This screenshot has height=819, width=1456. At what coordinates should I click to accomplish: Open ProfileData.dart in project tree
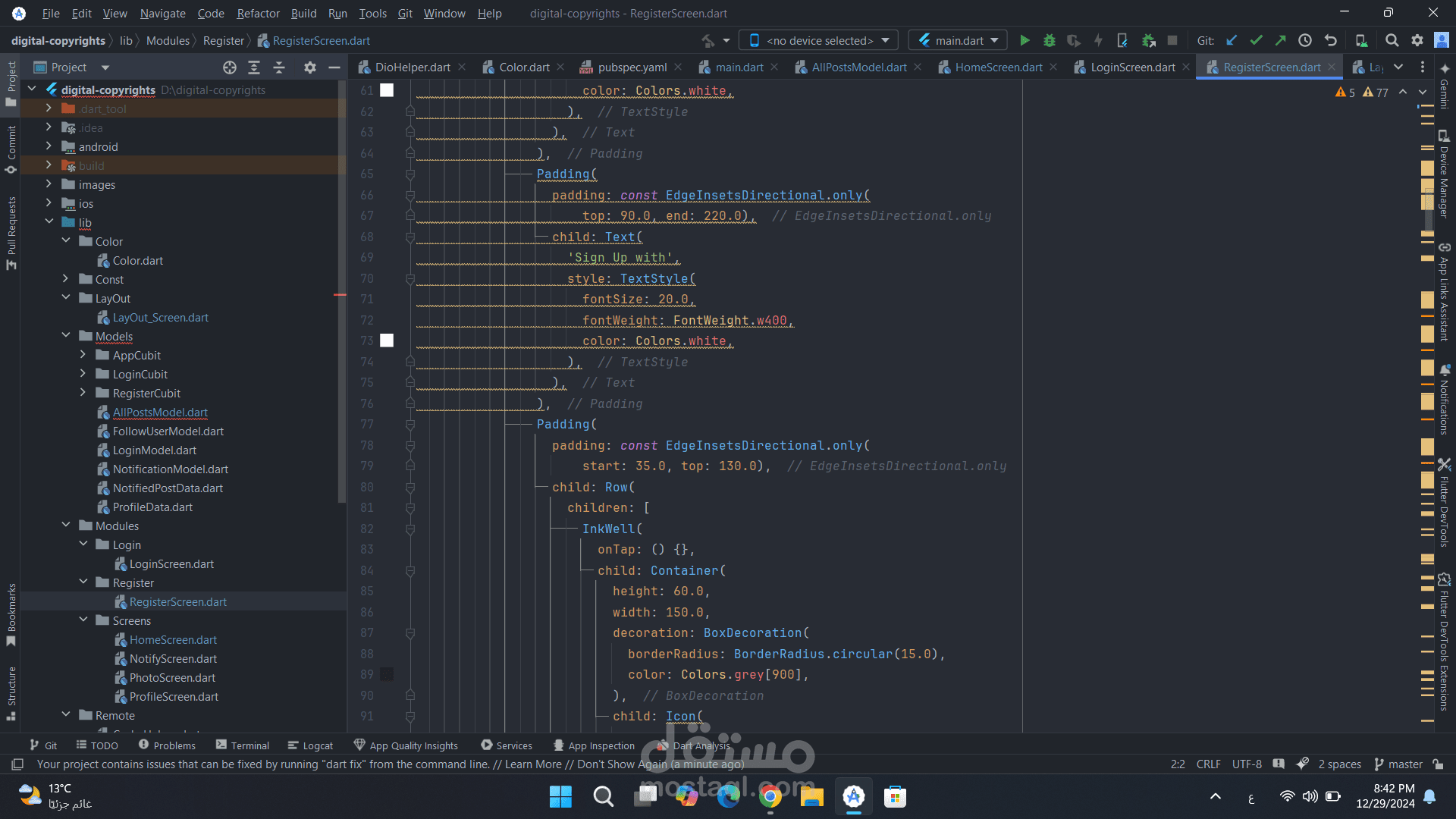152,507
